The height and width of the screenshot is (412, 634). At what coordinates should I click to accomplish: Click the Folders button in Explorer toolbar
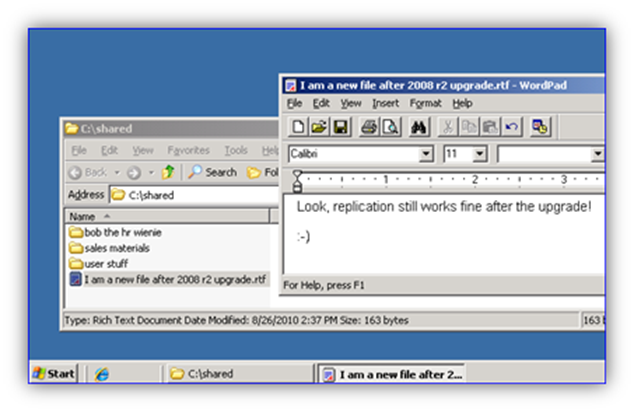click(263, 173)
